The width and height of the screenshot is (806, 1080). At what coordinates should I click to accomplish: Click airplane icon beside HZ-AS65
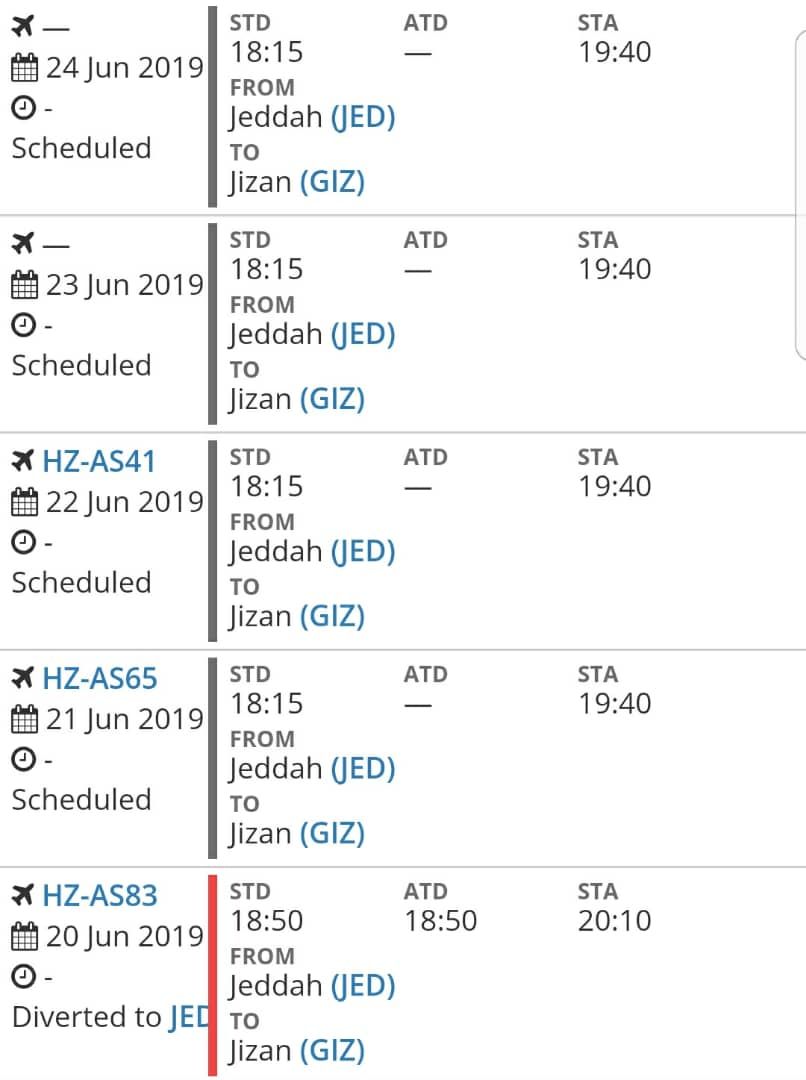tap(23, 678)
